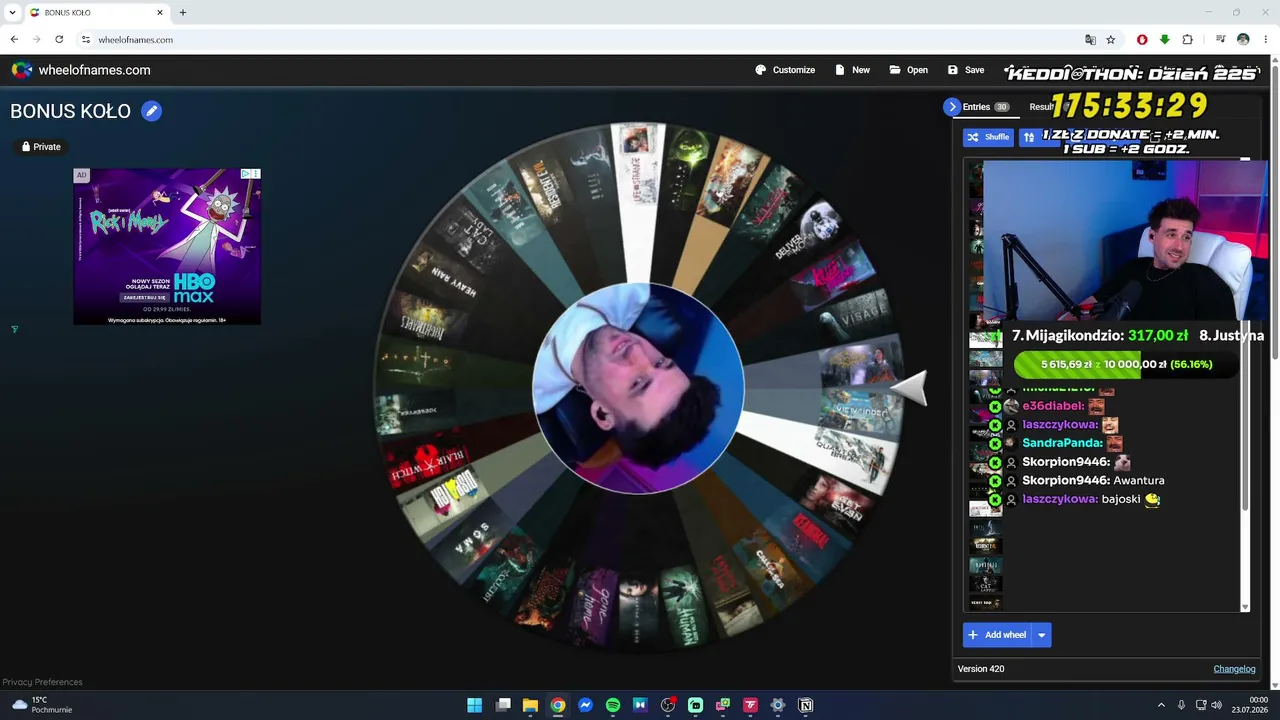Shuffle the wheel entries
The height and width of the screenshot is (720, 1280).
988,137
